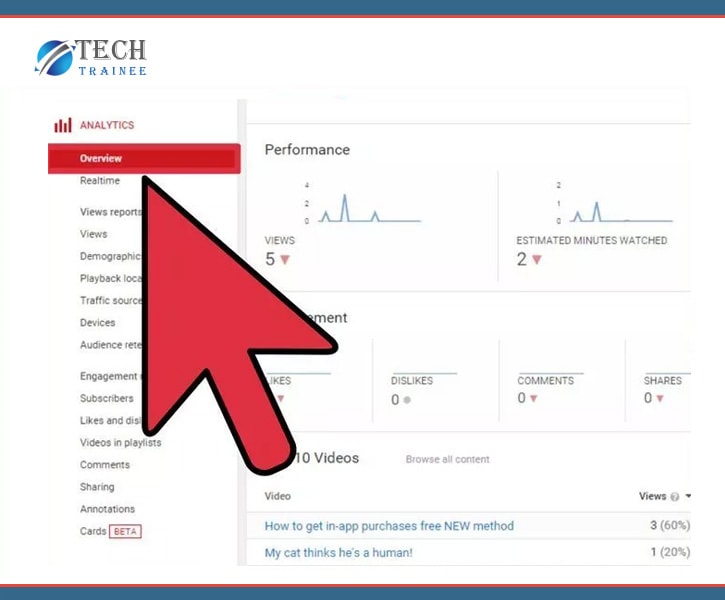Click the BETA badge next to Cards
The width and height of the screenshot is (725, 600).
(x=125, y=532)
